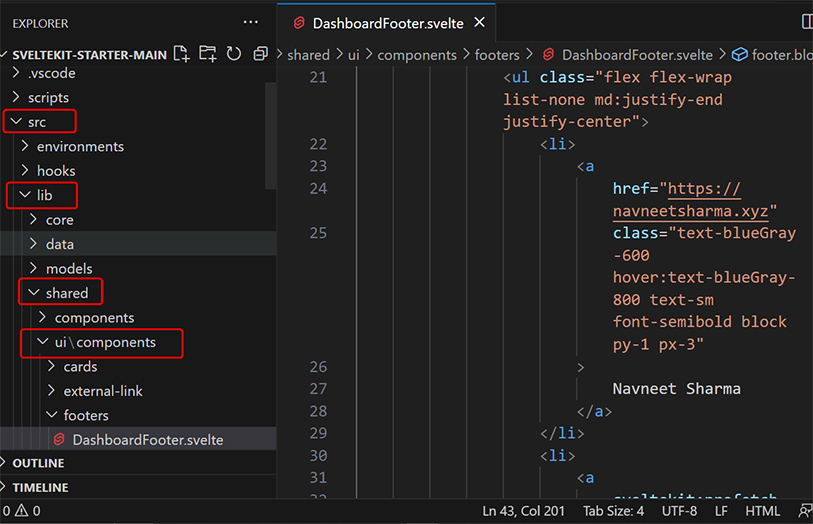813x524 pixels.
Task: Click the New File icon in Explorer
Action: pyautogui.click(x=182, y=53)
